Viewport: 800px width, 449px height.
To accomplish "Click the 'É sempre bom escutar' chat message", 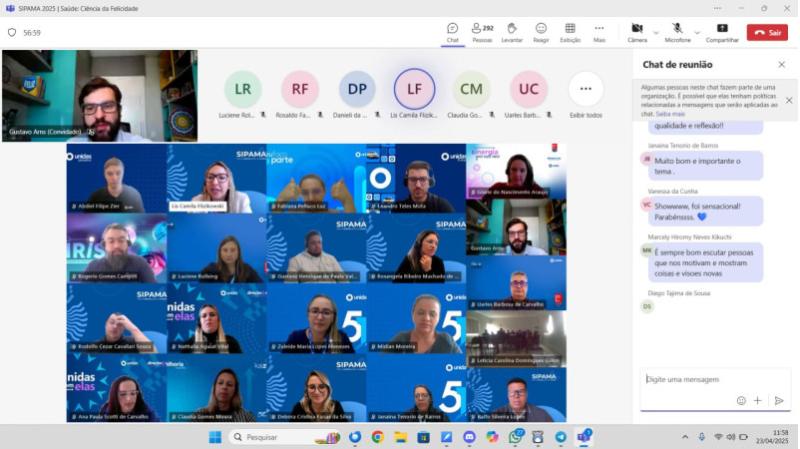I will [706, 263].
